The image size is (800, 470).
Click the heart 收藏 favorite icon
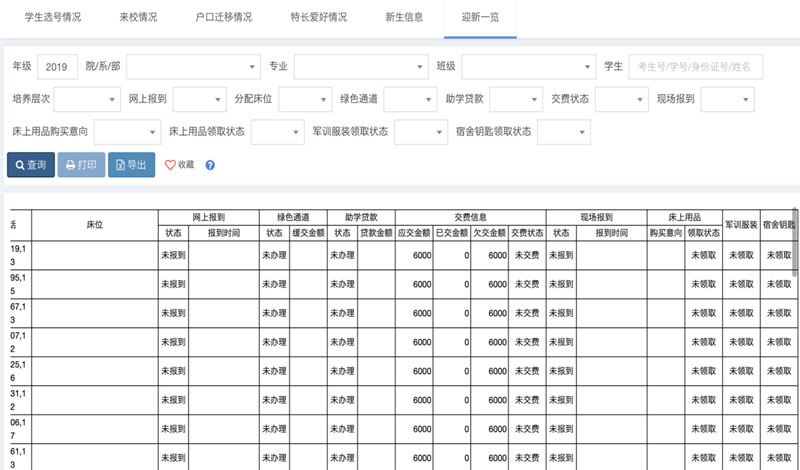pos(179,165)
